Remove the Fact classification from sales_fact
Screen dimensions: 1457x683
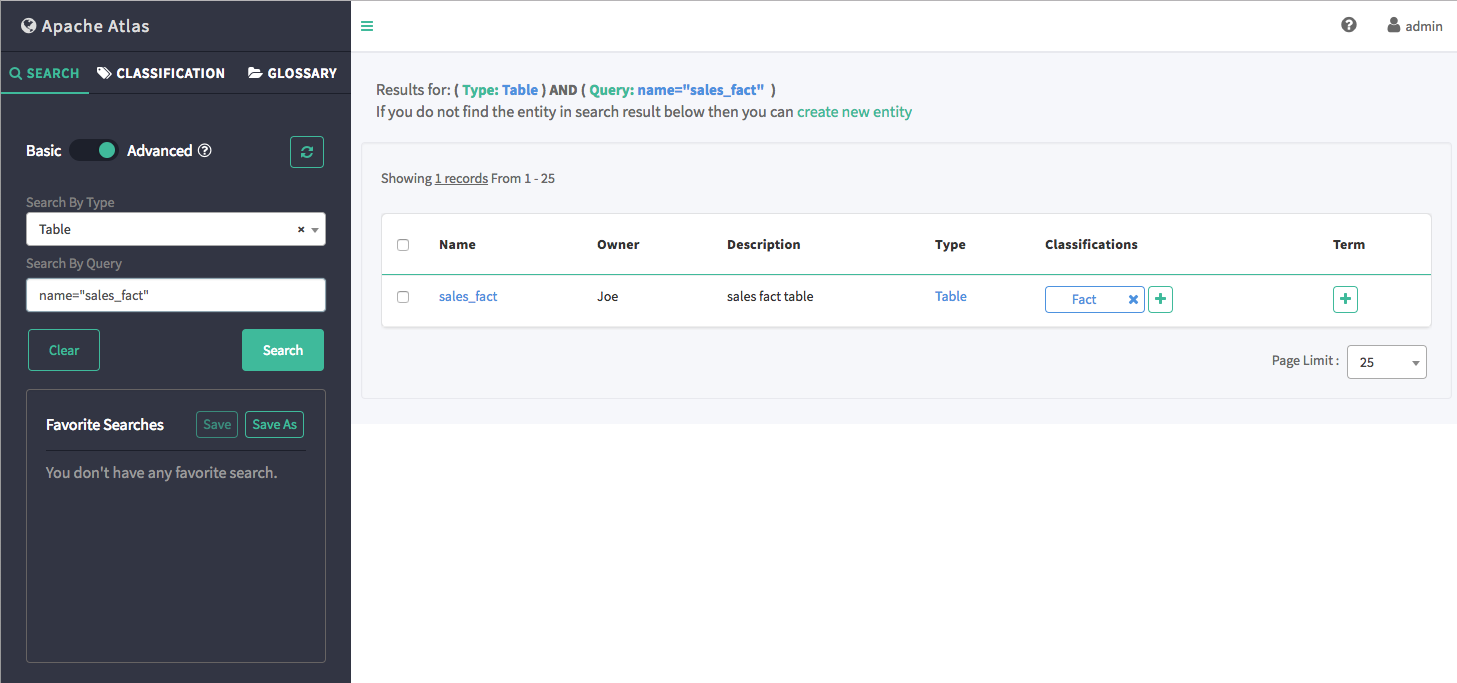[1132, 299]
